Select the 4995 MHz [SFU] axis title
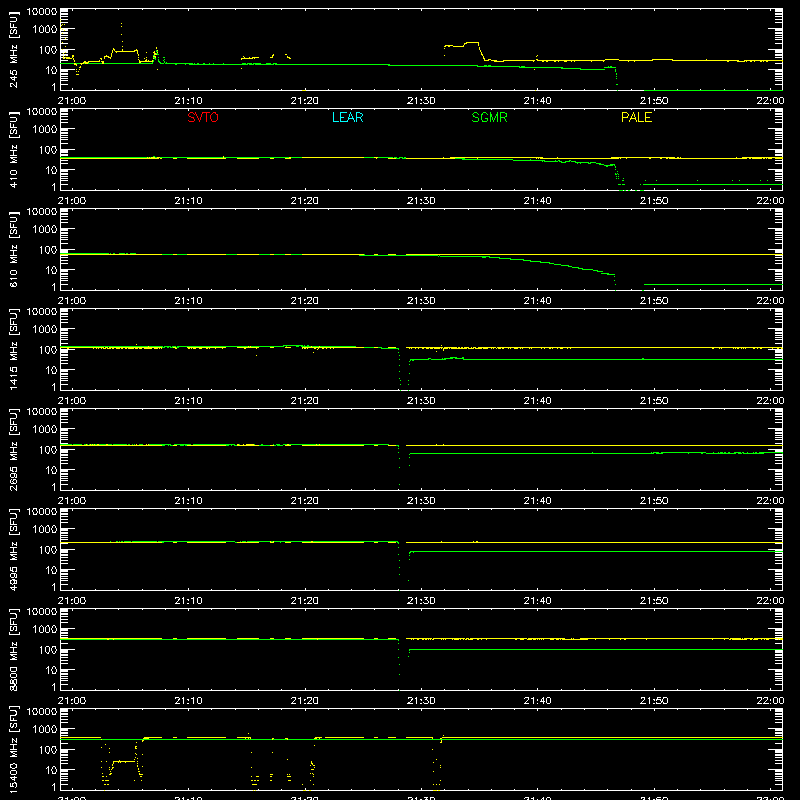This screenshot has width=800, height=800. (x=14, y=549)
